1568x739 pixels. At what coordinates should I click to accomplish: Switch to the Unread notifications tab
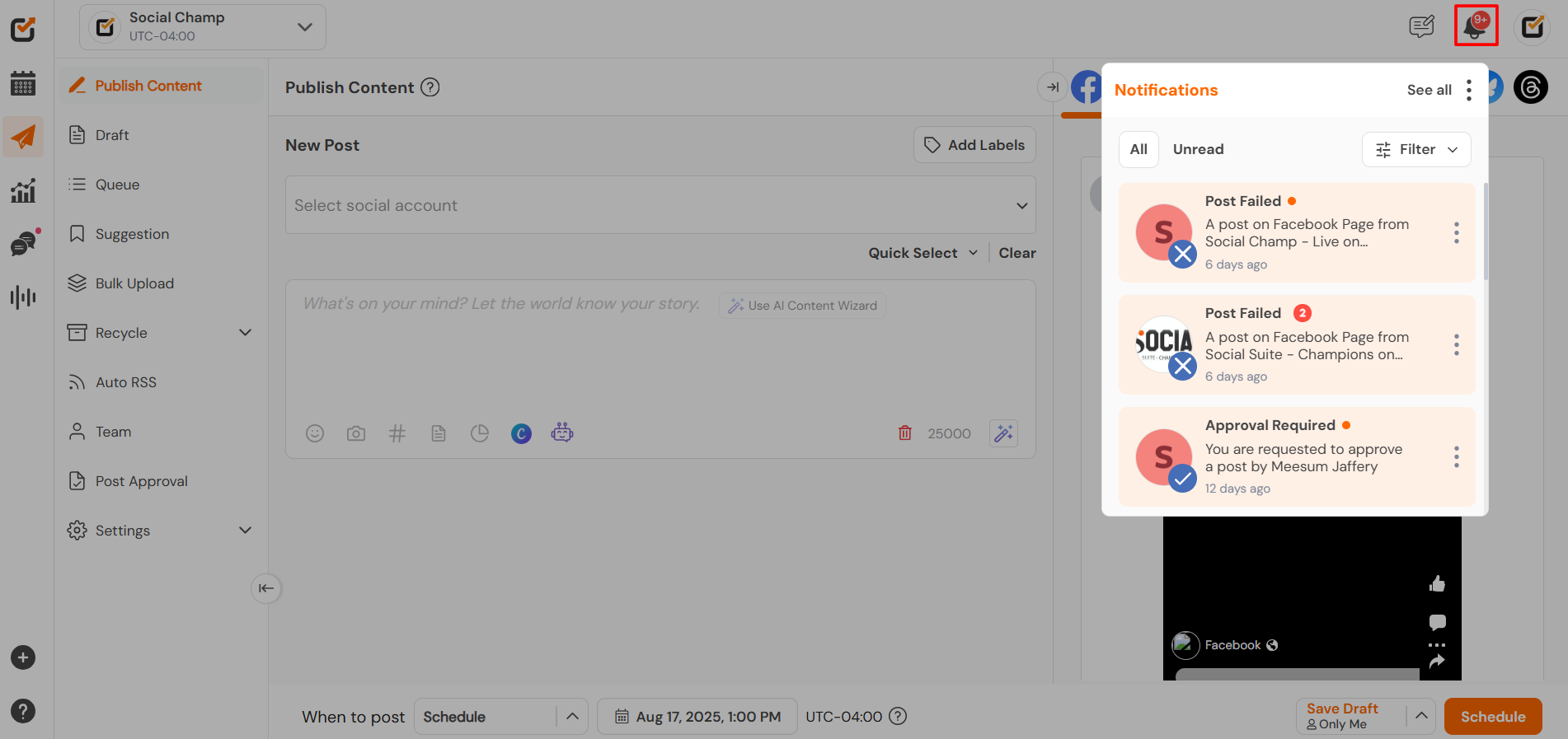(x=1198, y=150)
